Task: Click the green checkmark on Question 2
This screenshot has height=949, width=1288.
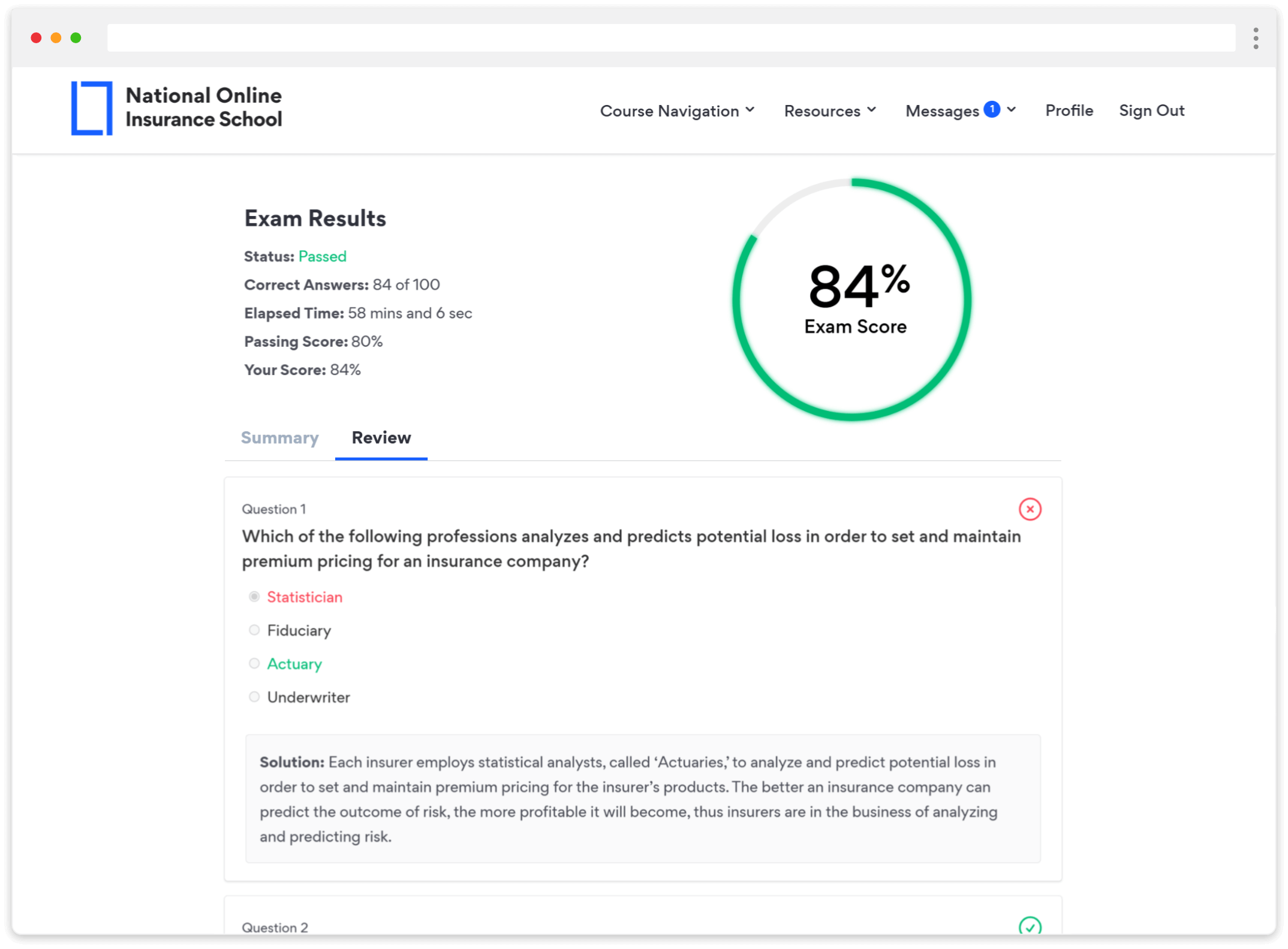Action: click(1030, 927)
